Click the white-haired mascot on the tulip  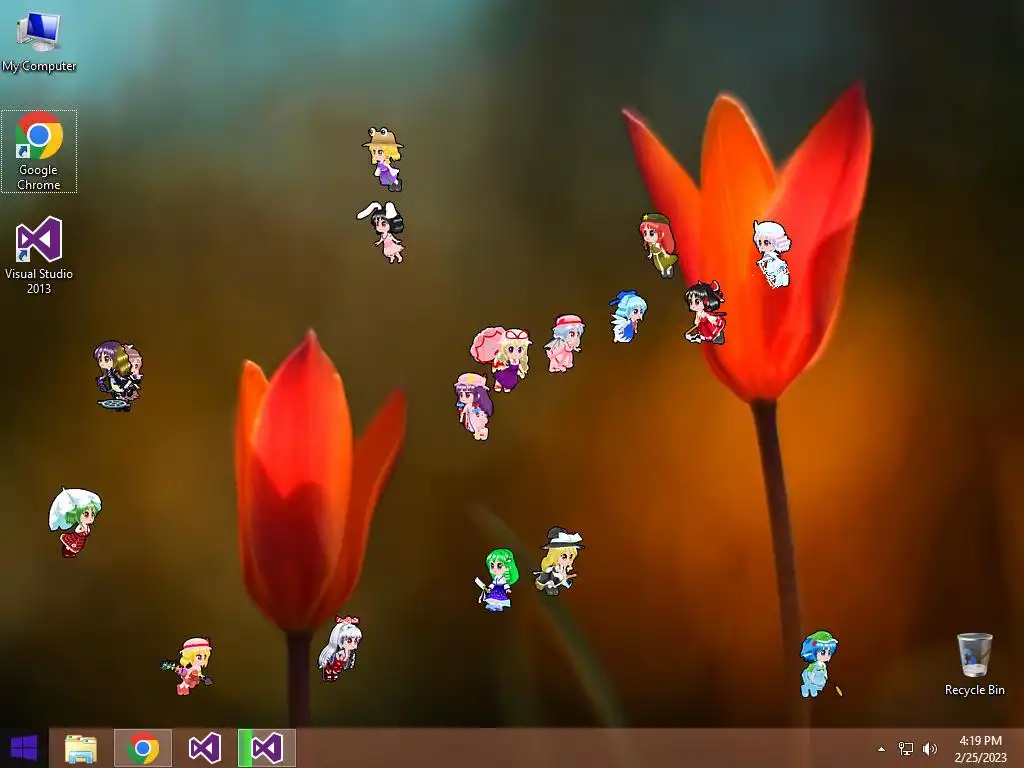[772, 254]
